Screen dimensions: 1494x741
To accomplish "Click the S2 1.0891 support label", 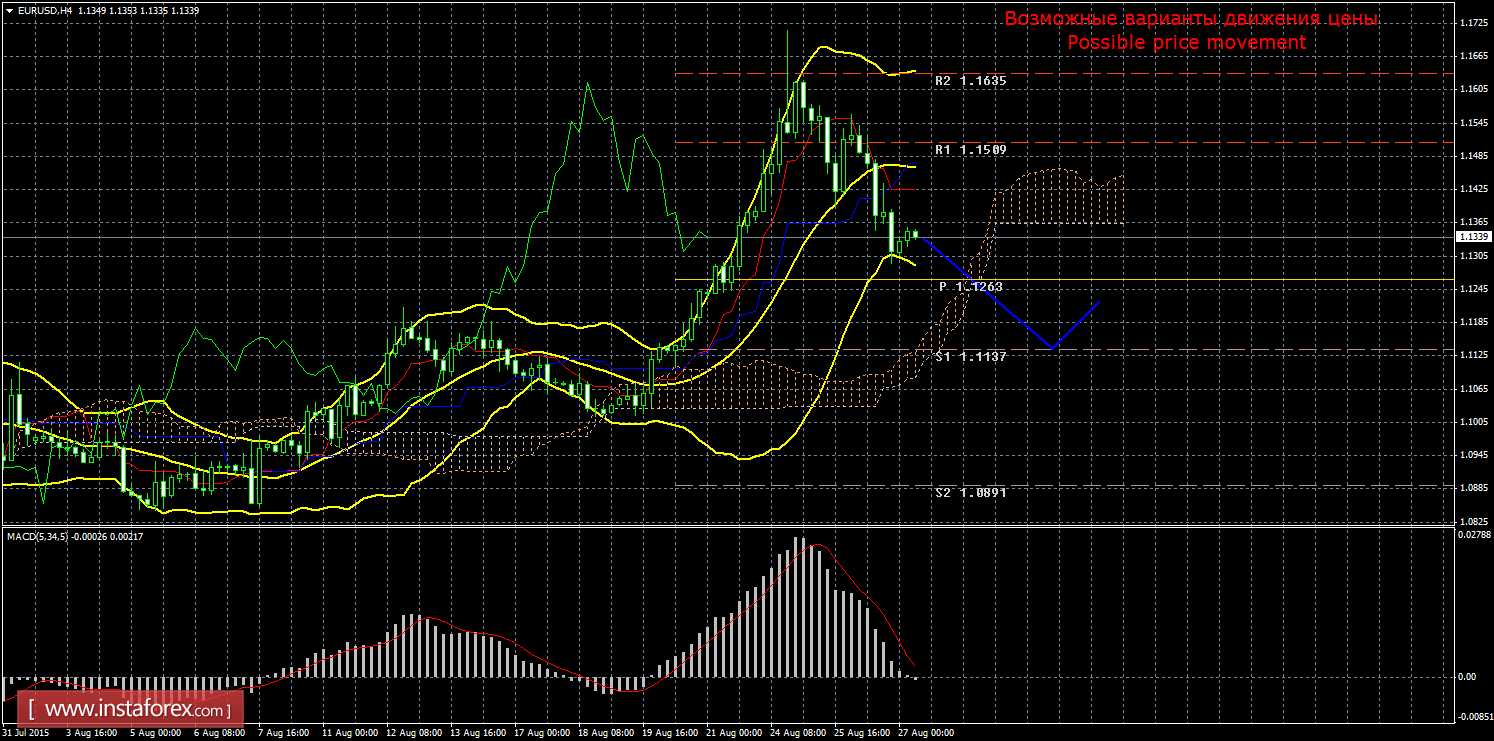I will click(970, 493).
